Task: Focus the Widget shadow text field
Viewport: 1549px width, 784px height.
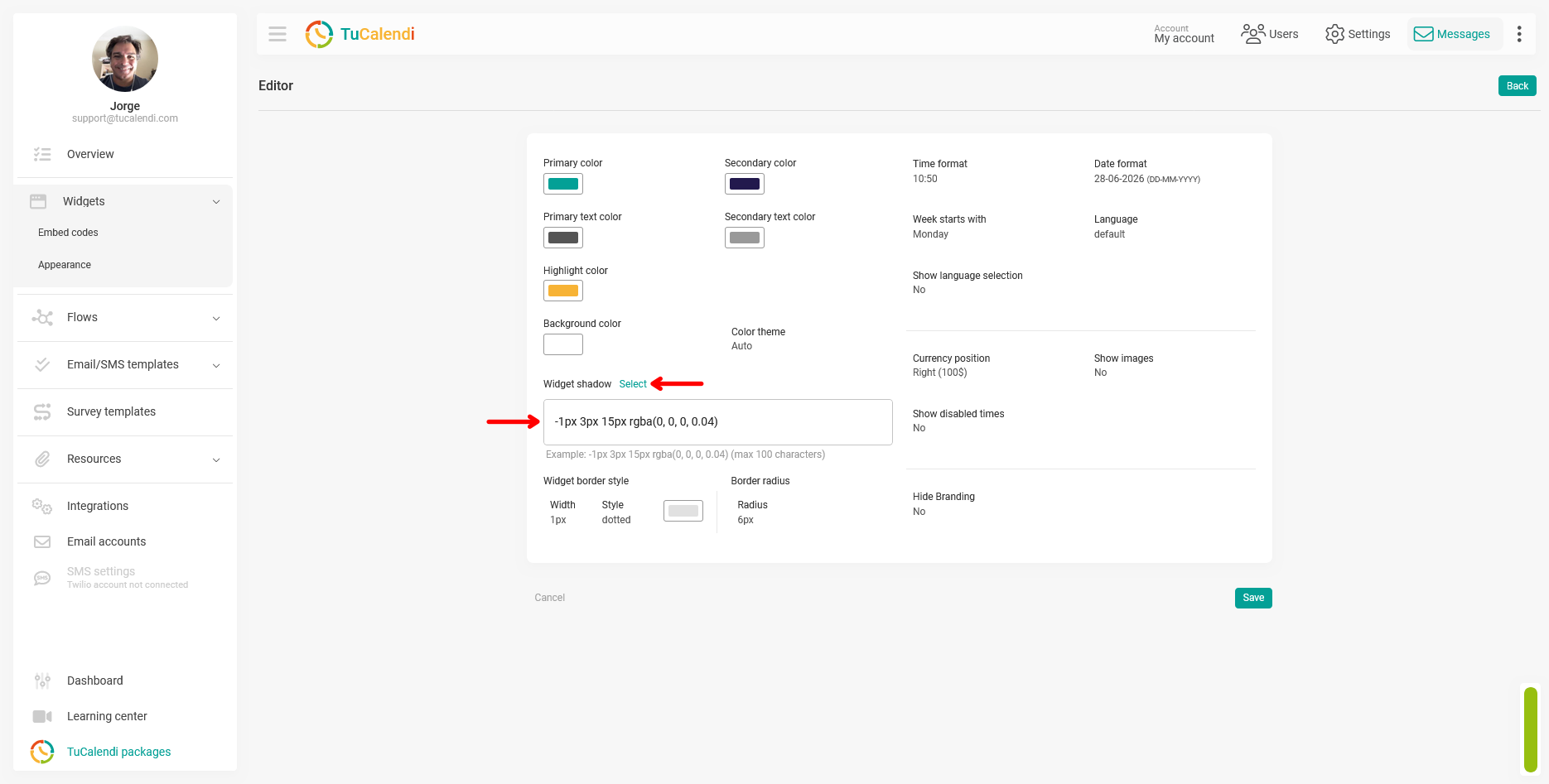Action: (x=718, y=422)
